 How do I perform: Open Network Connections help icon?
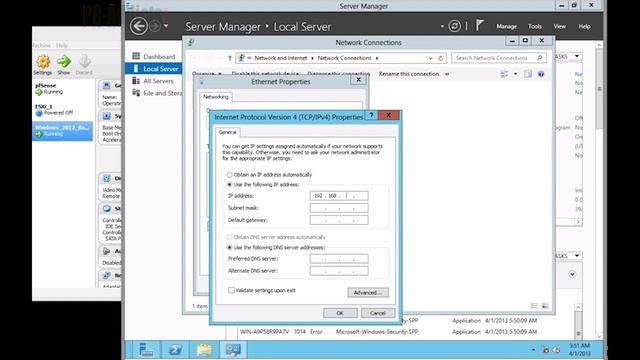point(541,74)
